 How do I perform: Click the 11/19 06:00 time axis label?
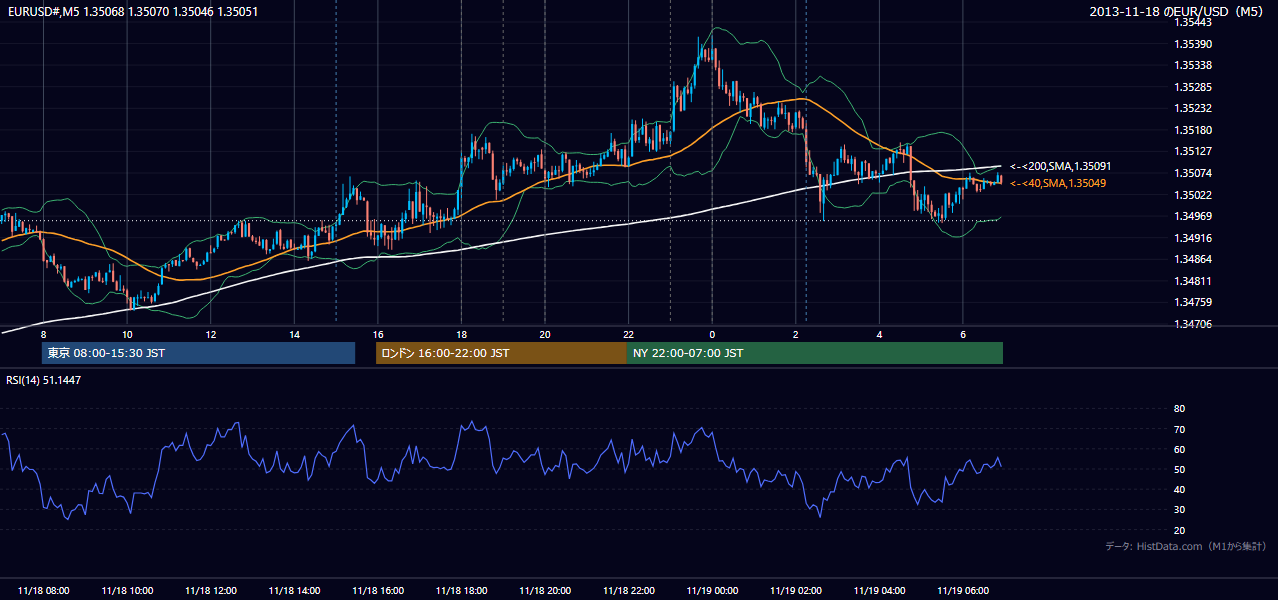tap(963, 591)
